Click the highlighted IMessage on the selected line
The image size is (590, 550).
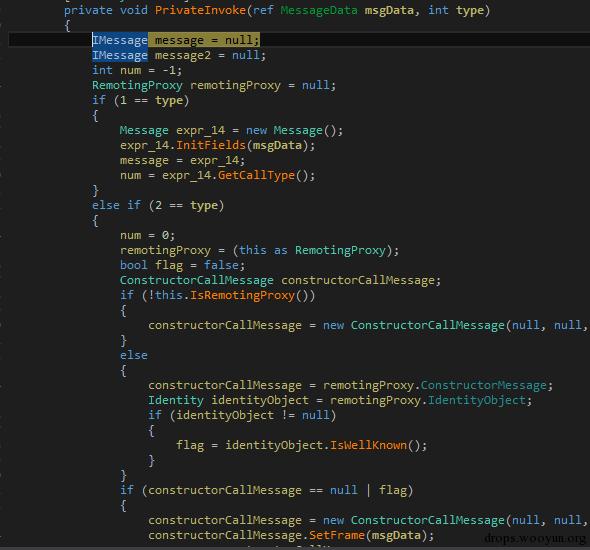pyautogui.click(x=120, y=40)
